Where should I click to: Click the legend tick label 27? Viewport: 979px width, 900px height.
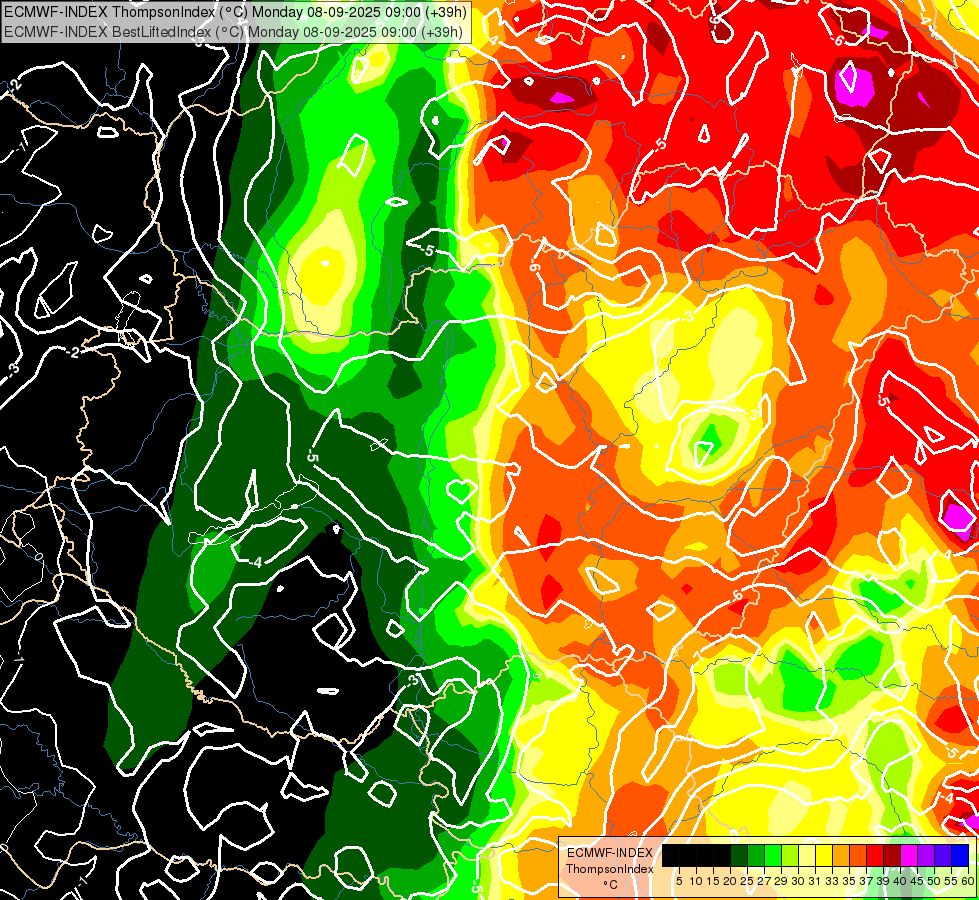point(764,881)
